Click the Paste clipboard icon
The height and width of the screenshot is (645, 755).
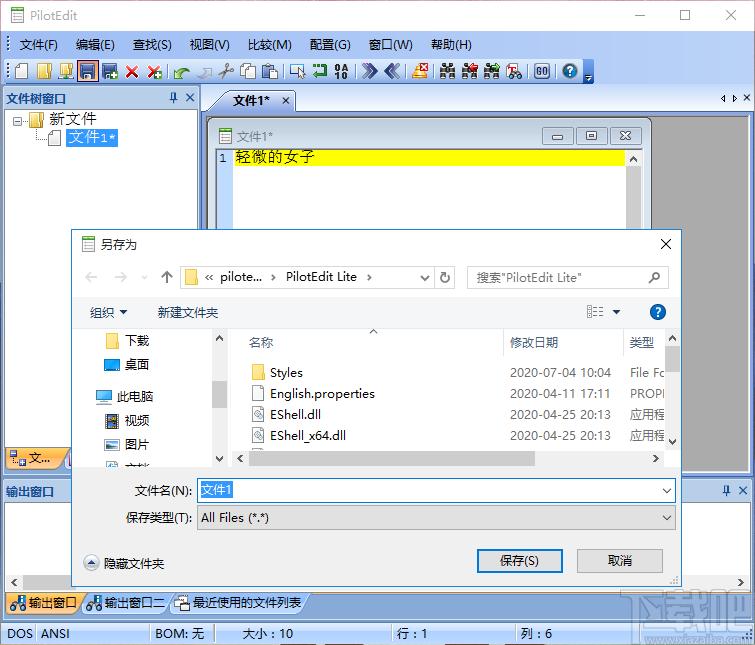(270, 71)
